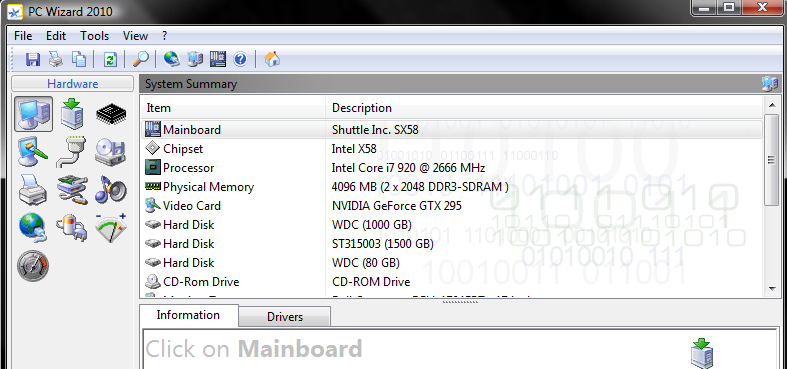Click the dotted splitter grip above the Information panel
Image resolution: width=787 pixels, height=369 pixels.
click(x=460, y=302)
